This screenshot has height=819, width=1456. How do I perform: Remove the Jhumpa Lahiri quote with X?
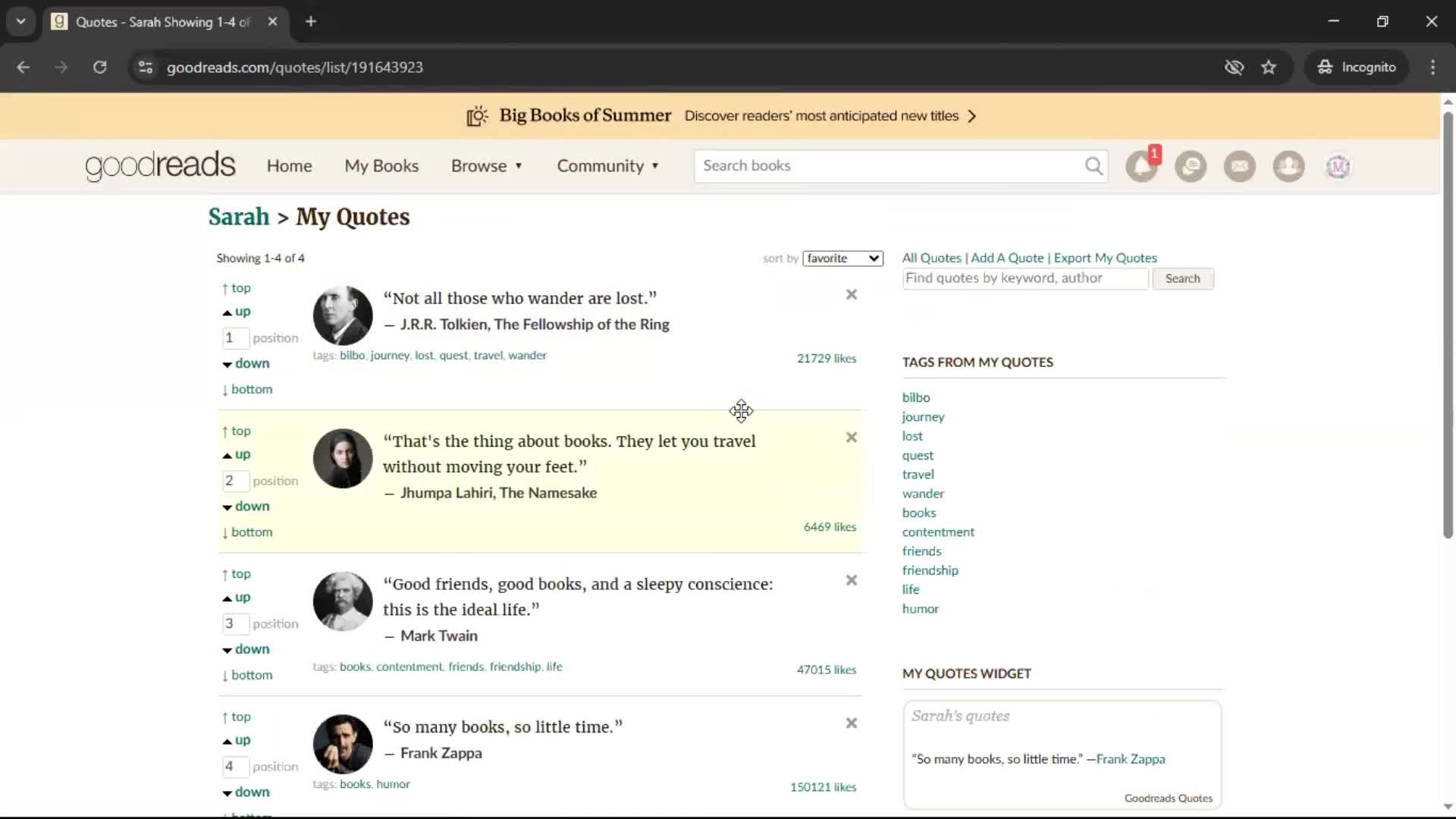click(852, 438)
